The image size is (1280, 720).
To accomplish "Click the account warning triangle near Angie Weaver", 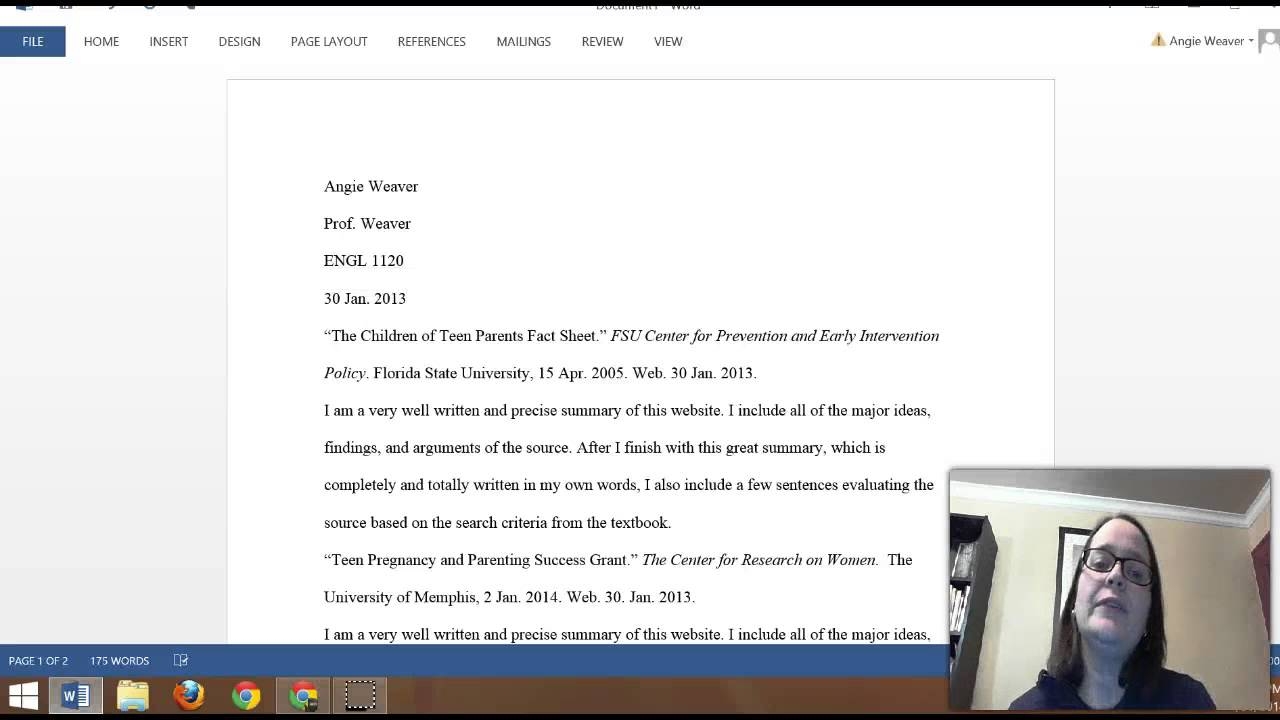I will coord(1158,41).
